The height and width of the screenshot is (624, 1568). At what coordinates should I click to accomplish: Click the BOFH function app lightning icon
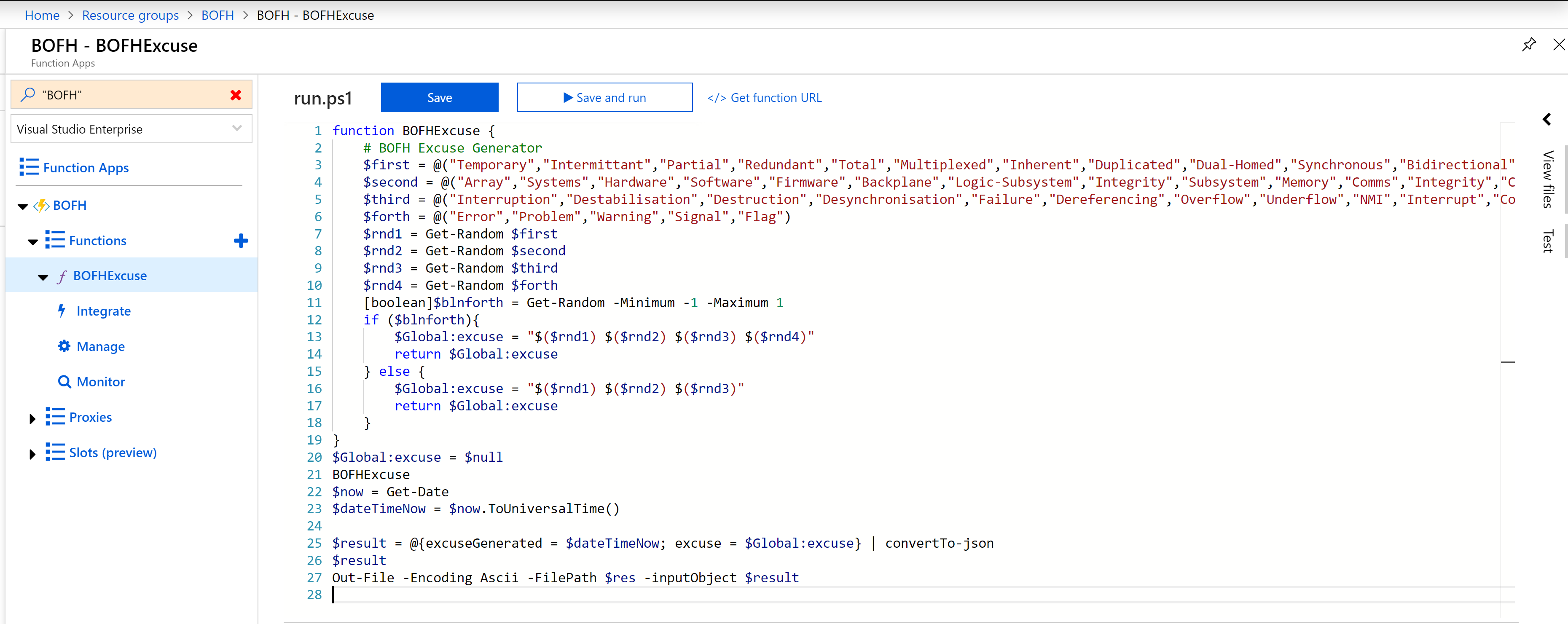pyautogui.click(x=41, y=206)
